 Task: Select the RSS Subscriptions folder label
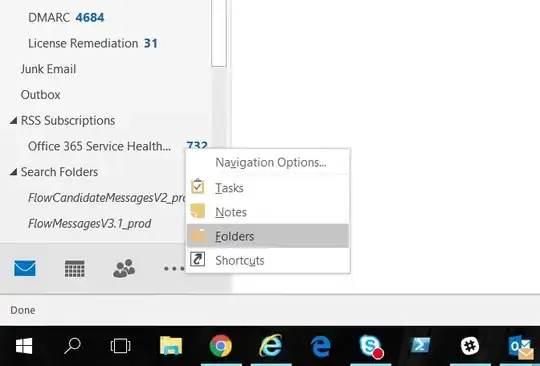click(68, 121)
